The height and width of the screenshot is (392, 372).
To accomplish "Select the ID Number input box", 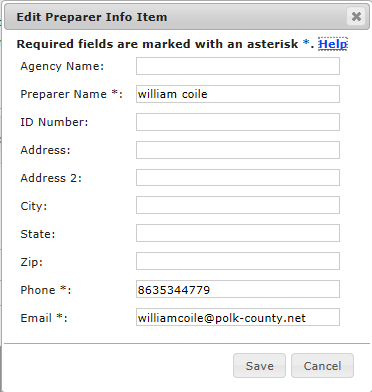I will pyautogui.click(x=238, y=122).
